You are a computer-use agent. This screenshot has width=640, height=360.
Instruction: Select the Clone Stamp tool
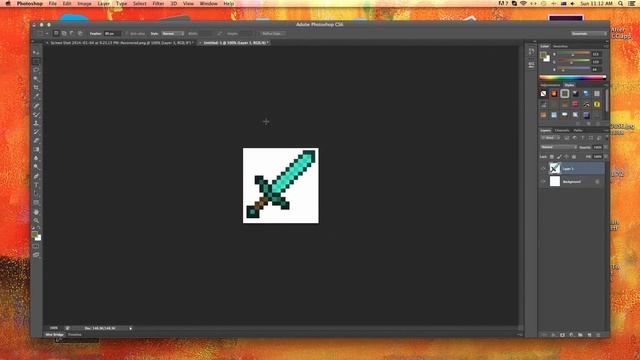point(36,123)
